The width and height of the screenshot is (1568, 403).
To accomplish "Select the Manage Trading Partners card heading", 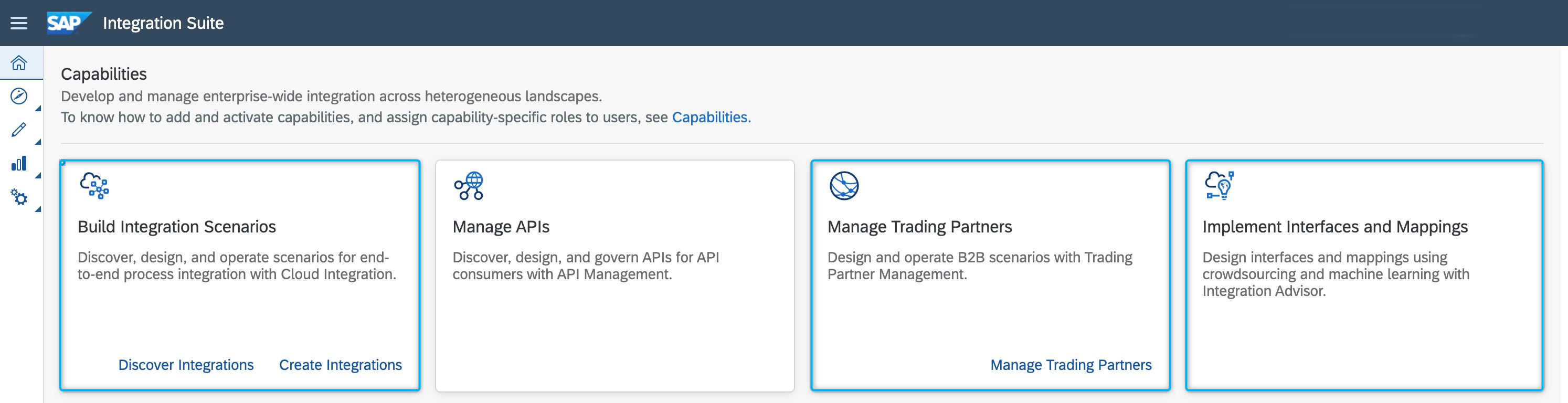I will click(919, 227).
